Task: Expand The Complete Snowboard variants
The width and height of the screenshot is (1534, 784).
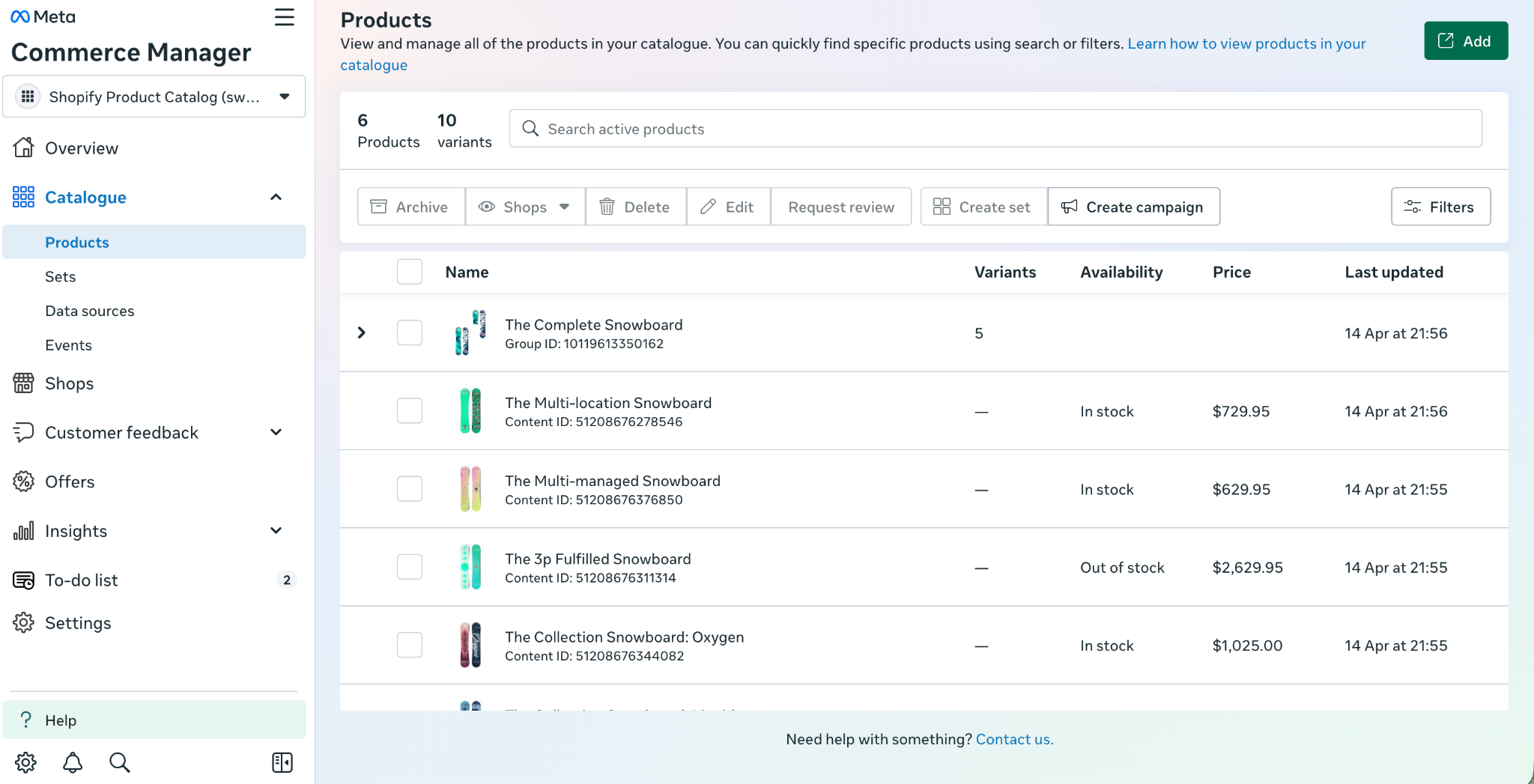Action: coord(362,332)
